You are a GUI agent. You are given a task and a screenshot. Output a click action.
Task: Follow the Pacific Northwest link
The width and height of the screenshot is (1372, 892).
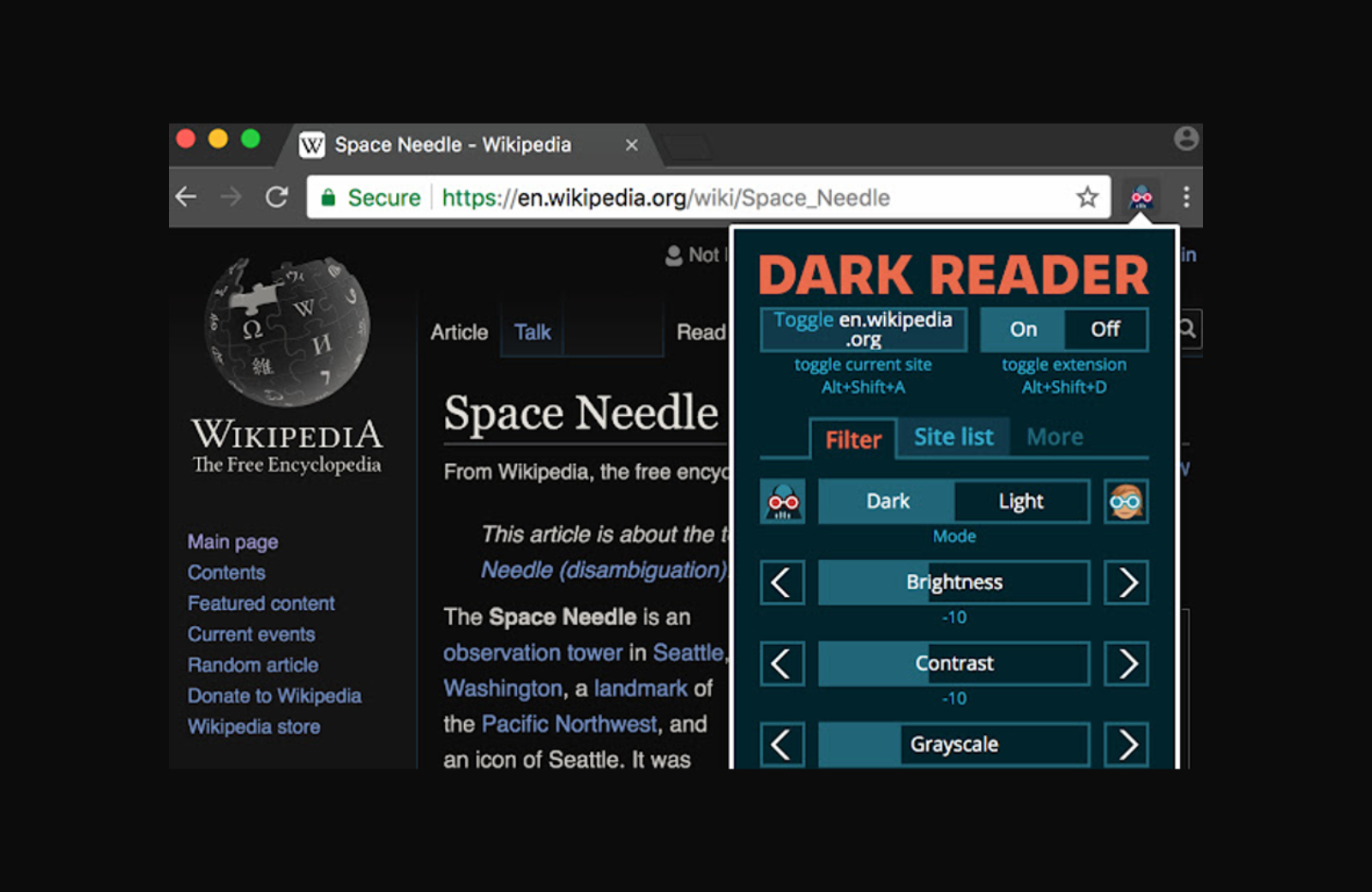coord(569,724)
